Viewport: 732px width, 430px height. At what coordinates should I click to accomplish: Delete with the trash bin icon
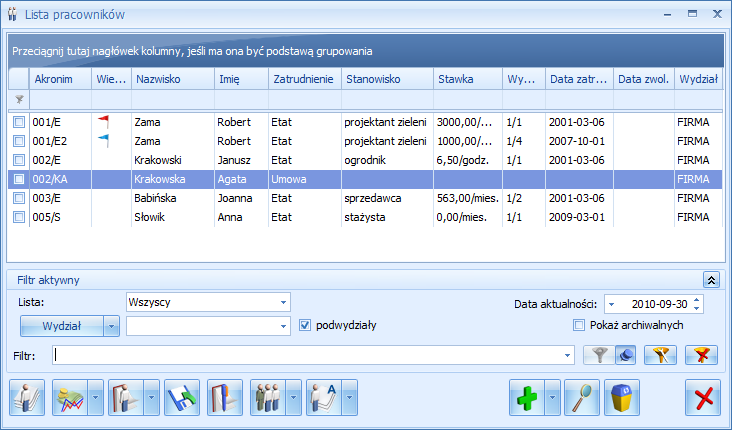(x=622, y=398)
